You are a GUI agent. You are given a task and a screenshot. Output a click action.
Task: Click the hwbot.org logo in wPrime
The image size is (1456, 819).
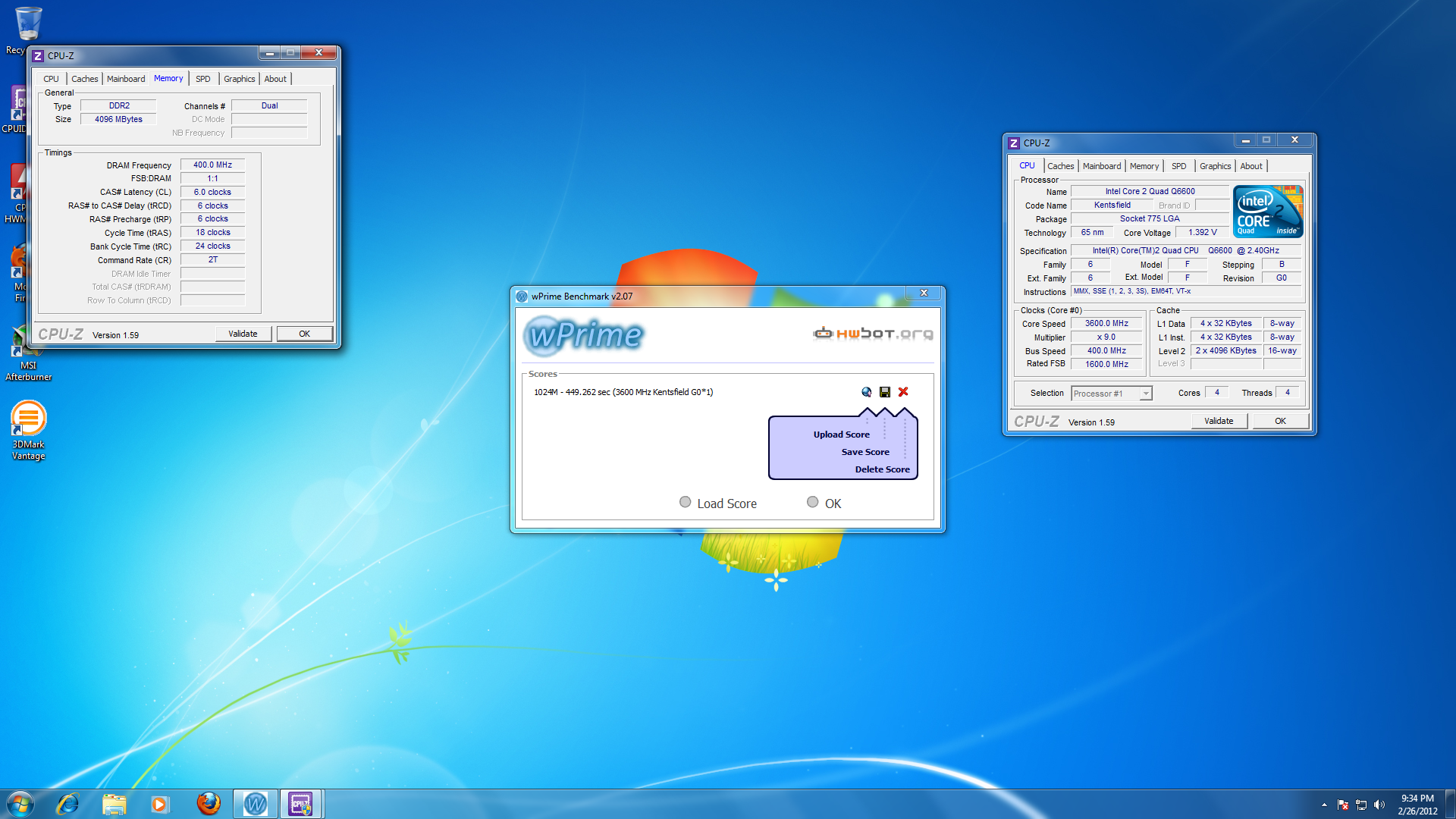point(873,333)
